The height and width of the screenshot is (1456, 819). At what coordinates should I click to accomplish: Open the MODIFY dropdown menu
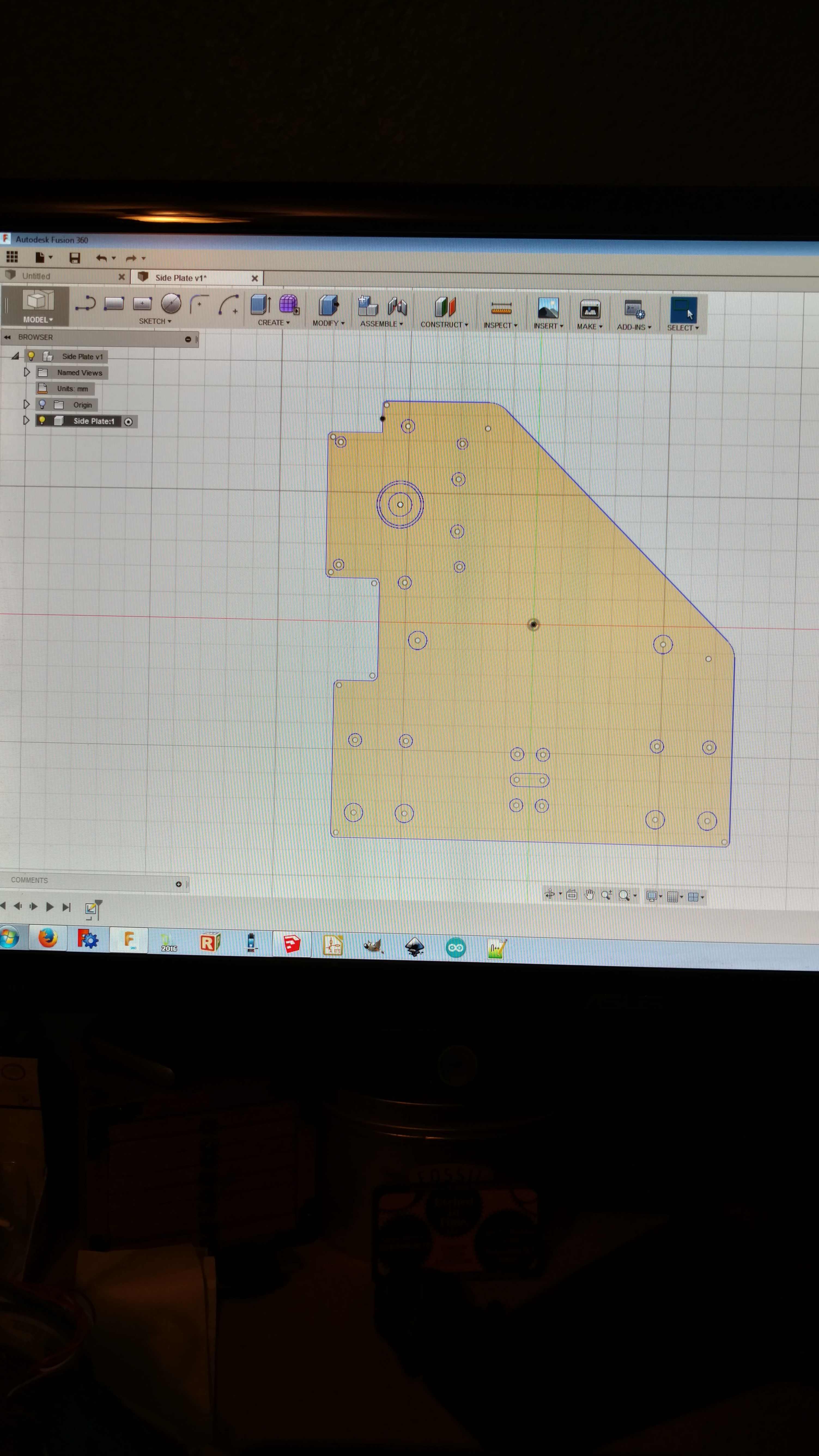click(328, 323)
